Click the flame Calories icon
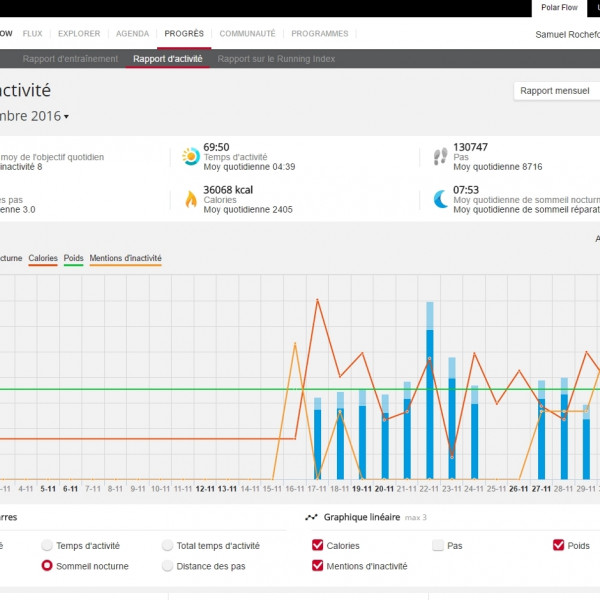 tap(190, 199)
